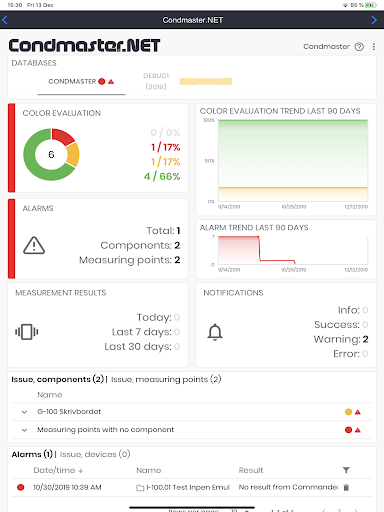
Task: Click 'Success: 0' notification count
Action: point(341,325)
